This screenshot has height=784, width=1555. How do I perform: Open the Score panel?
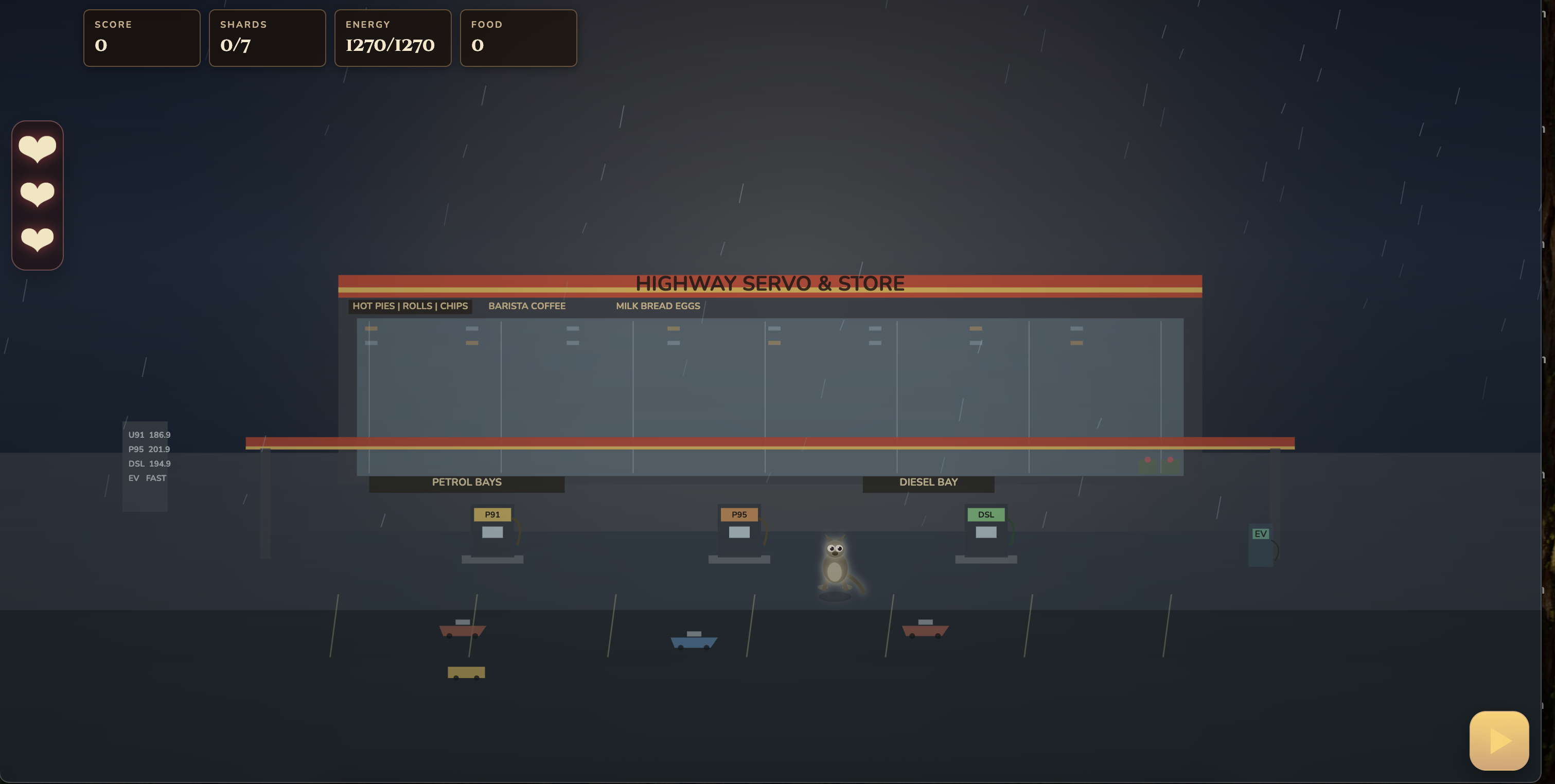[142, 38]
